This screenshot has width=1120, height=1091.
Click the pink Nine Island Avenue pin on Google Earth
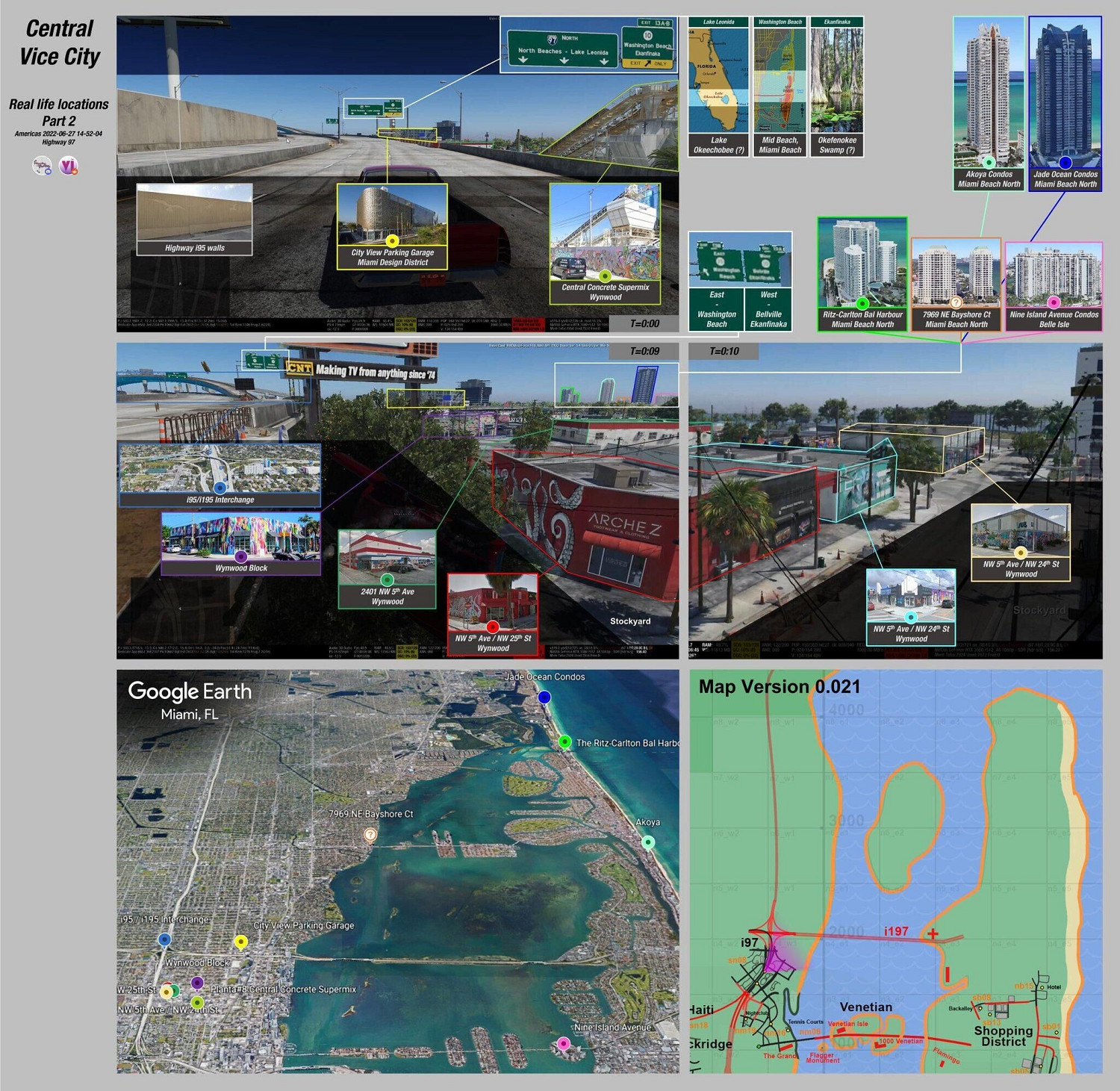coord(564,1043)
